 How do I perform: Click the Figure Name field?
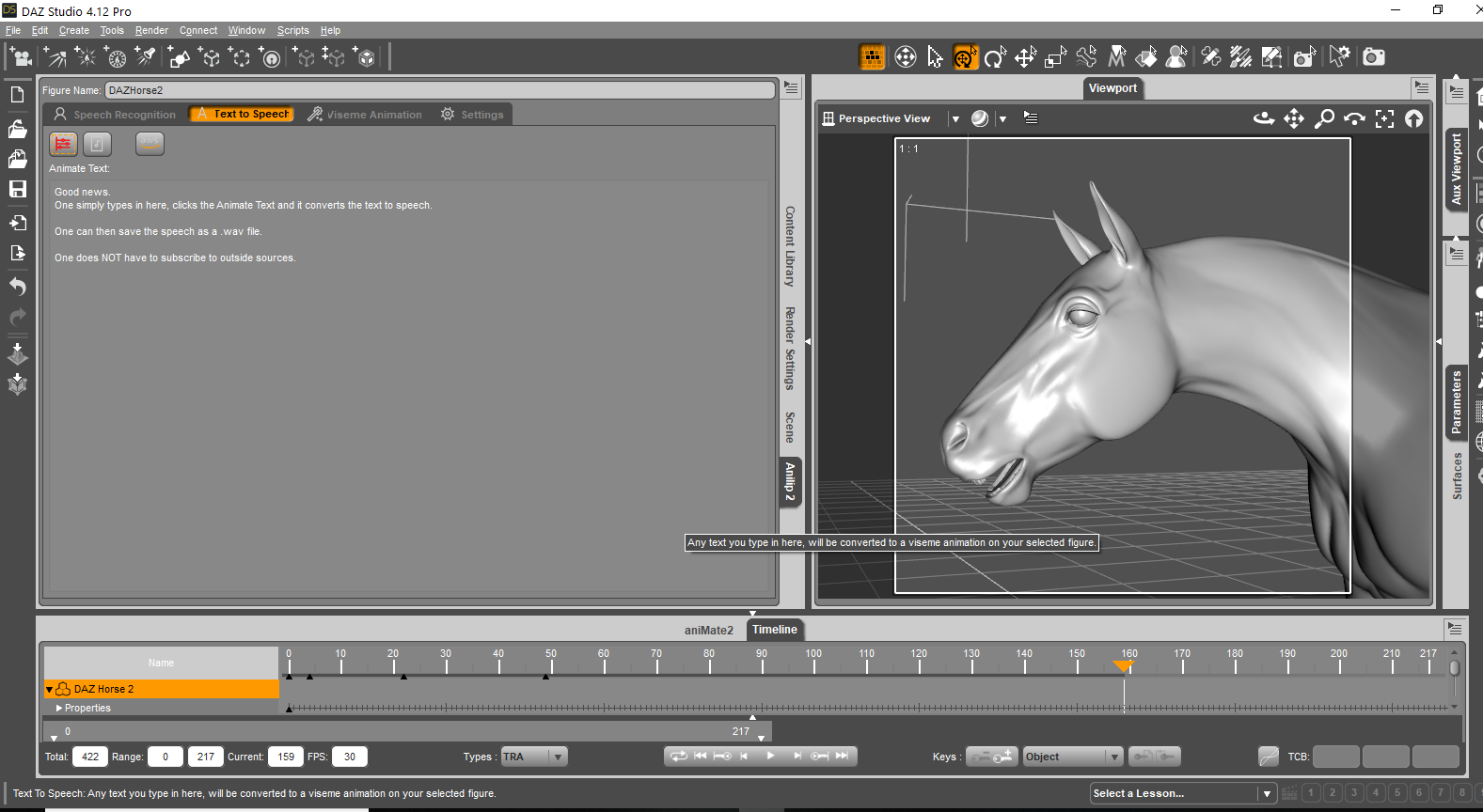pos(440,90)
